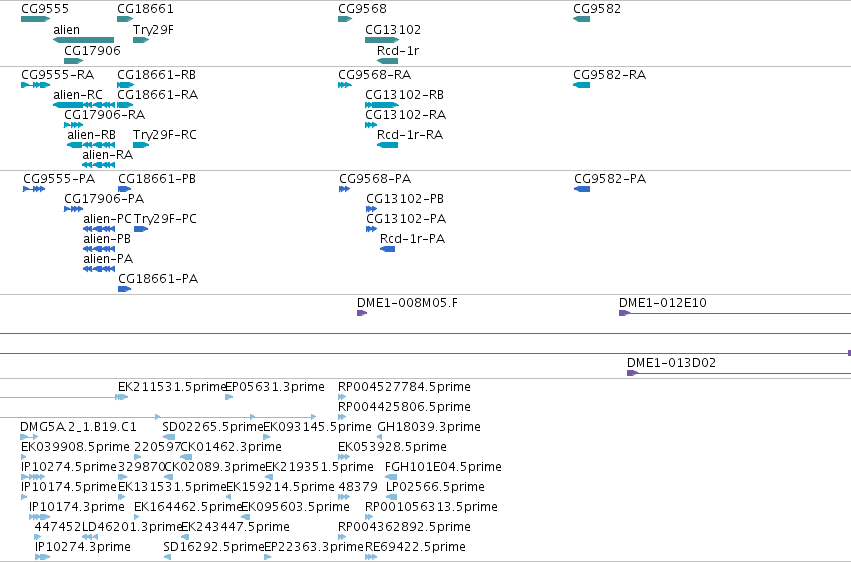The width and height of the screenshot is (851, 562).
Task: Select the Try29F gene glyph
Action: [141, 40]
